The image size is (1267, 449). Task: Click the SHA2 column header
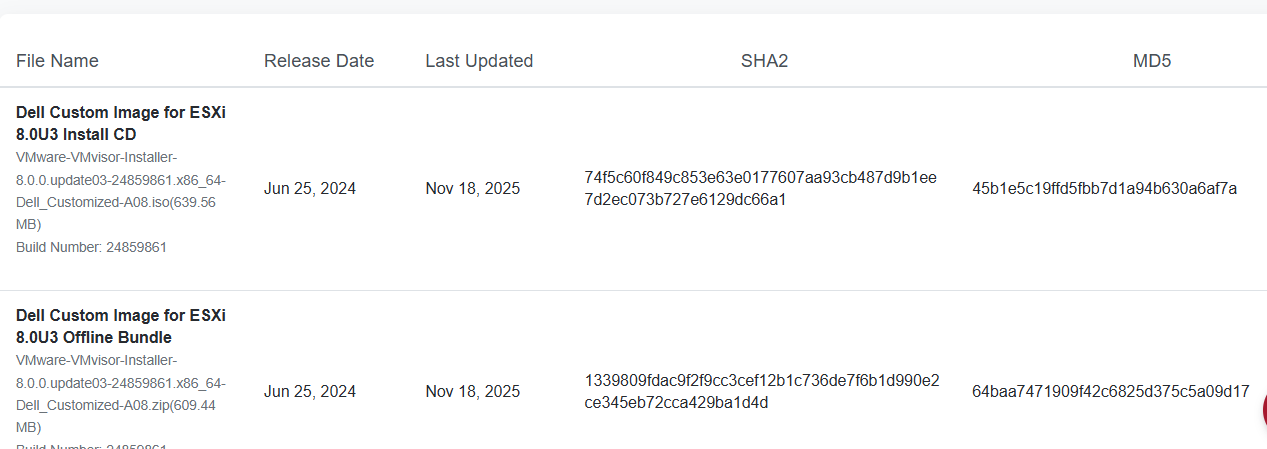click(x=764, y=61)
